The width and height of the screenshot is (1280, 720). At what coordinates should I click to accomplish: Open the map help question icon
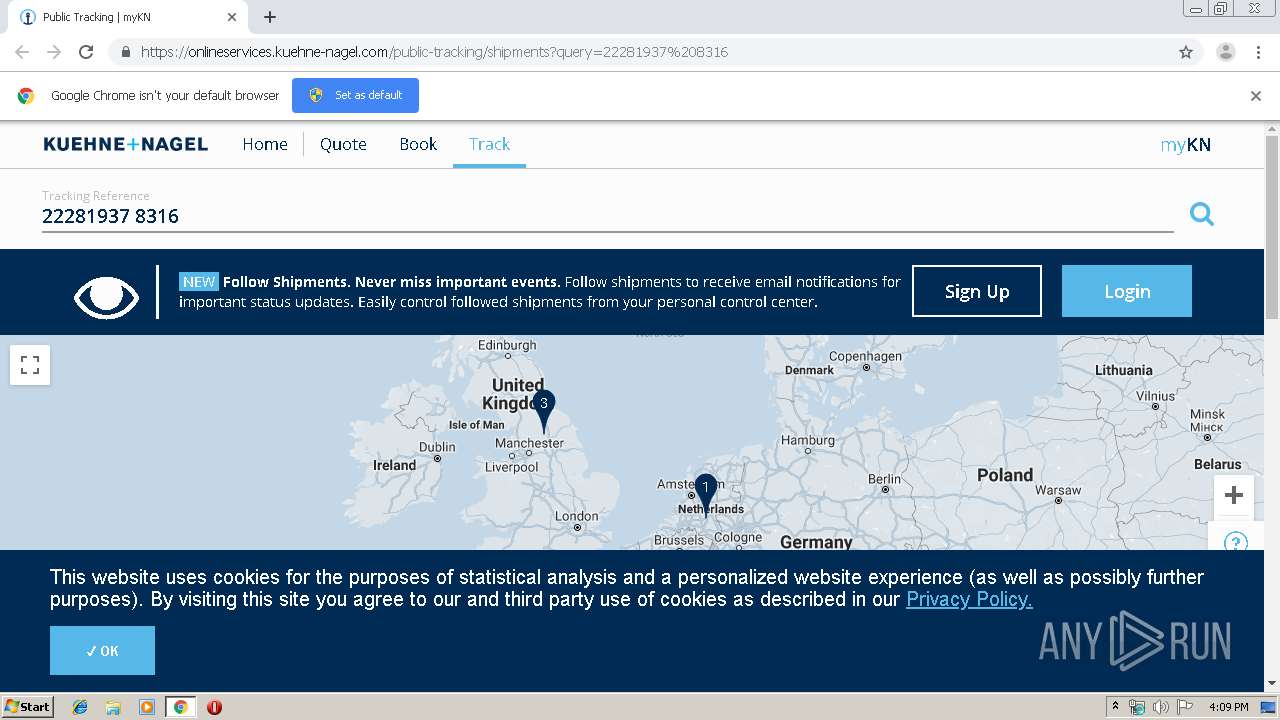point(1235,540)
